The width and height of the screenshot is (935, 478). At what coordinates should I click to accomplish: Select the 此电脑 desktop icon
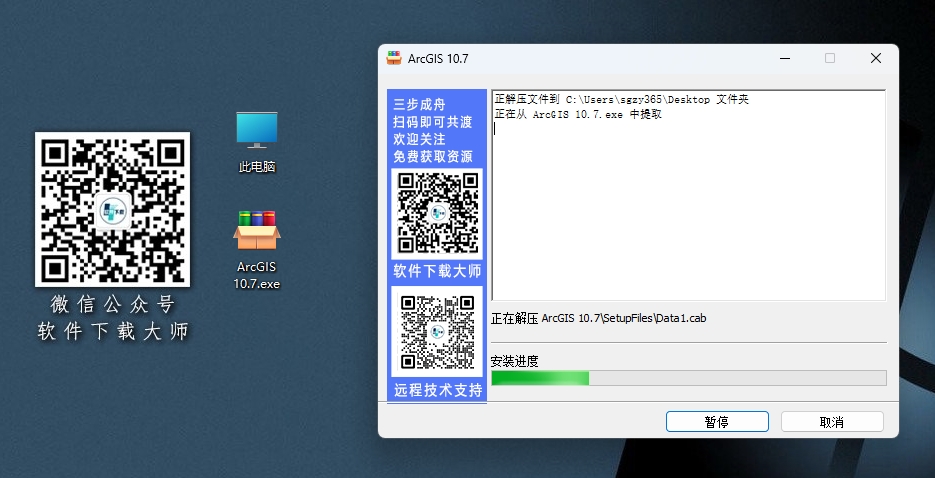pos(257,142)
